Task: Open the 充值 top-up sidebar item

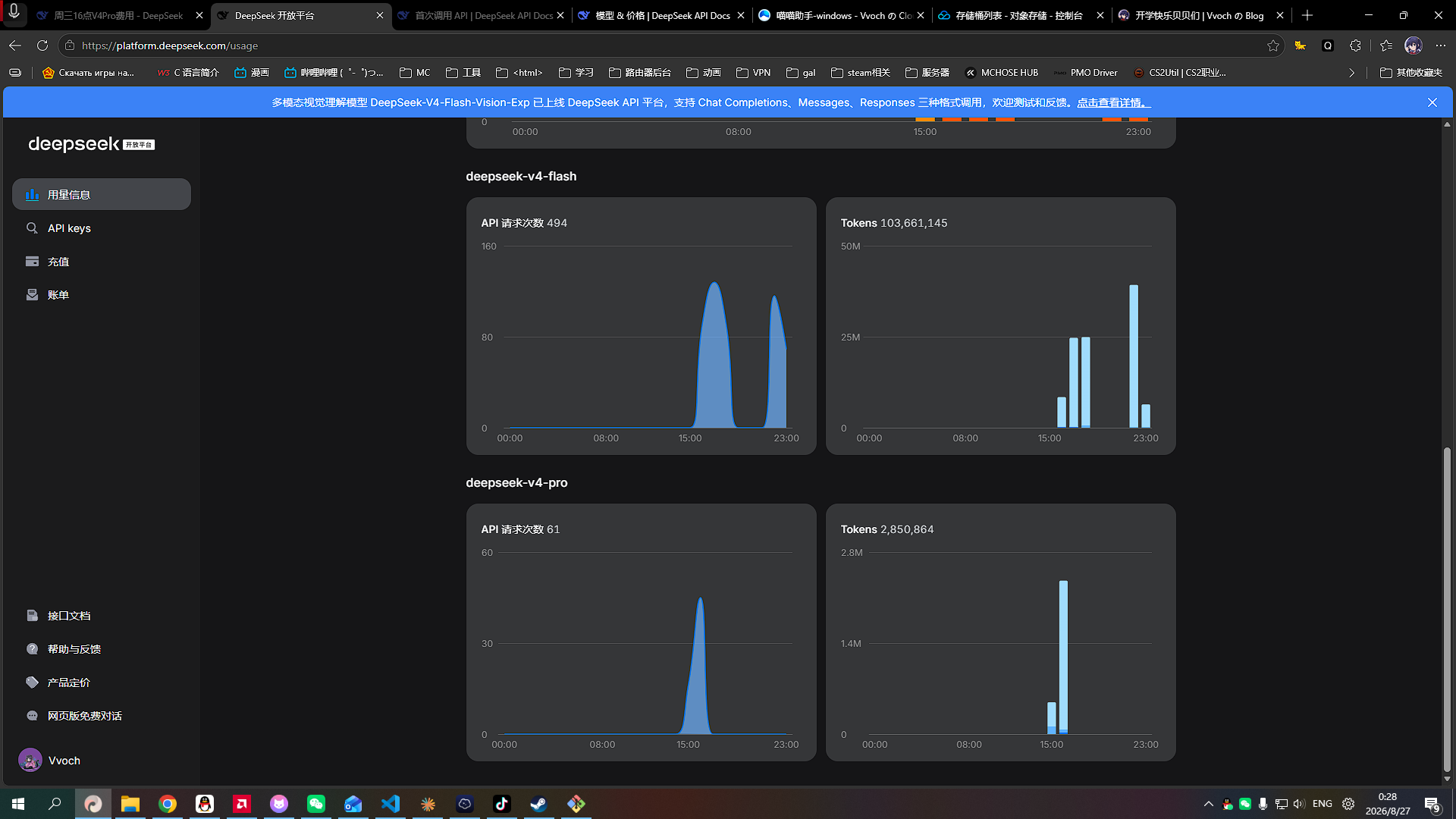Action: click(x=102, y=262)
